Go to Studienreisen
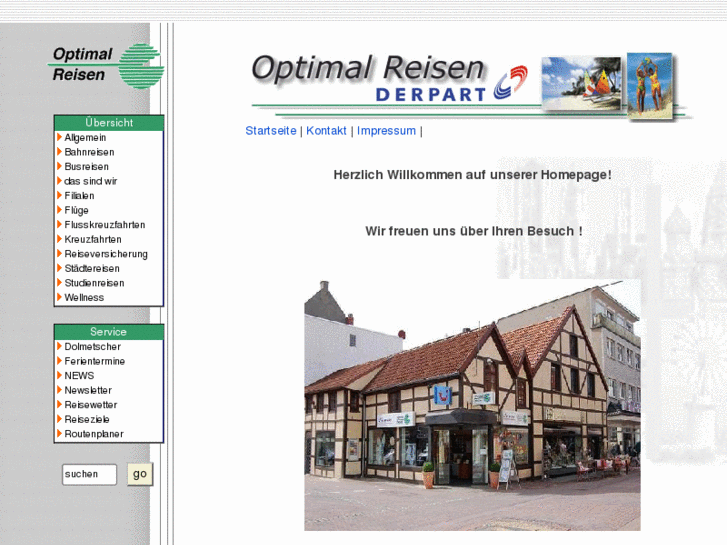Viewport: 727px width, 545px height. tap(95, 283)
